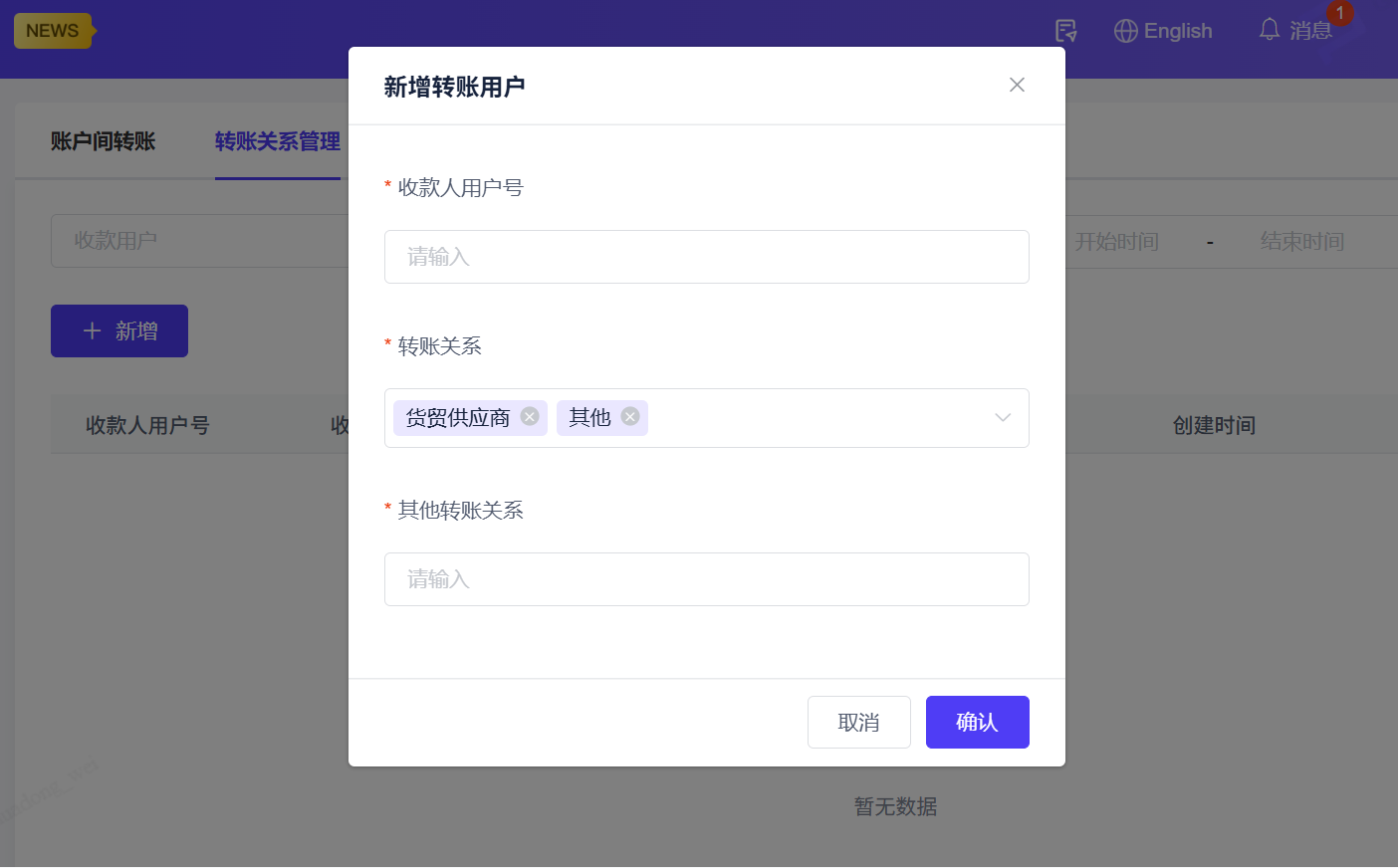Image resolution: width=1398 pixels, height=868 pixels.
Task: Close the 新增转账用户 dialog
Action: [1017, 86]
